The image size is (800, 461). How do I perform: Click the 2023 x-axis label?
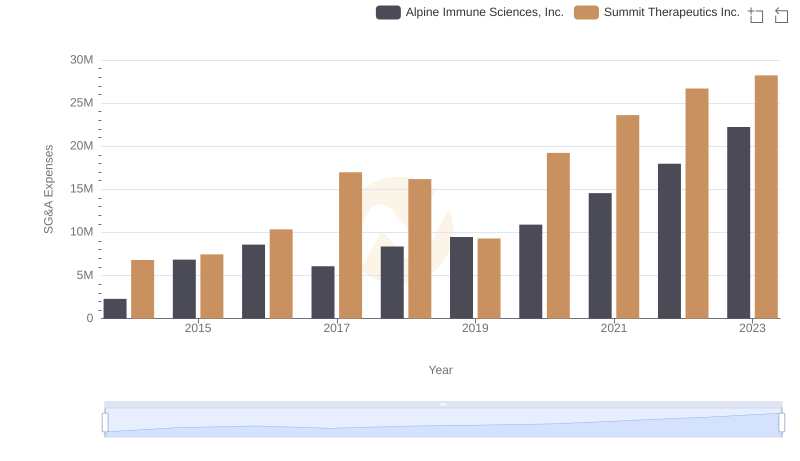[x=753, y=328]
